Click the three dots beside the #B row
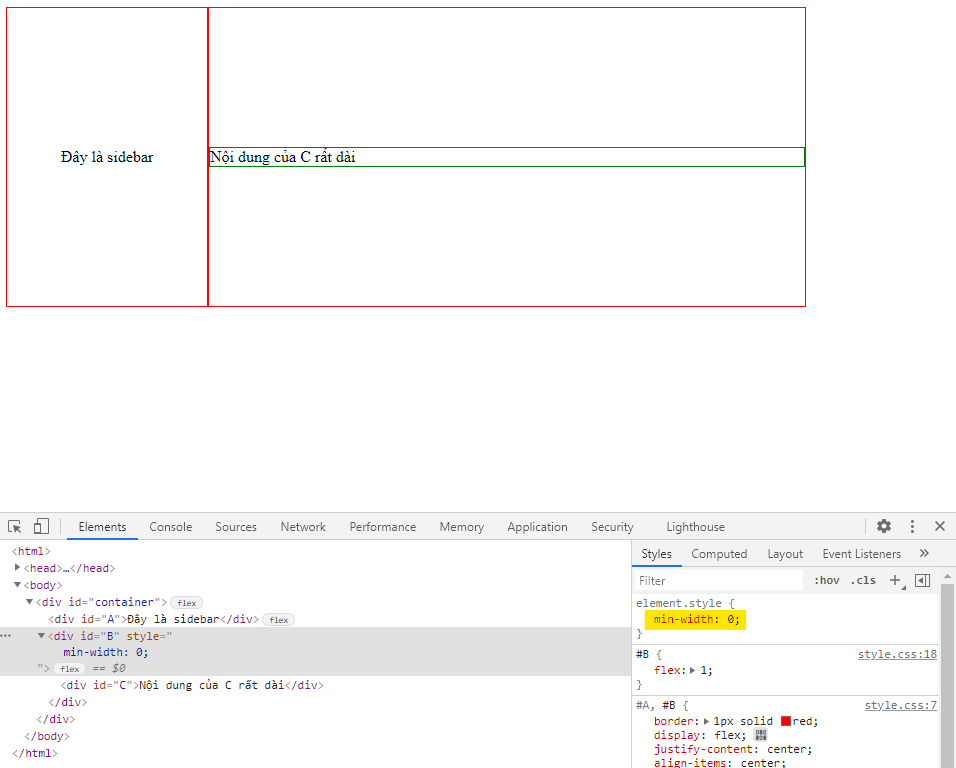This screenshot has height=768, width=956. (x=5, y=636)
